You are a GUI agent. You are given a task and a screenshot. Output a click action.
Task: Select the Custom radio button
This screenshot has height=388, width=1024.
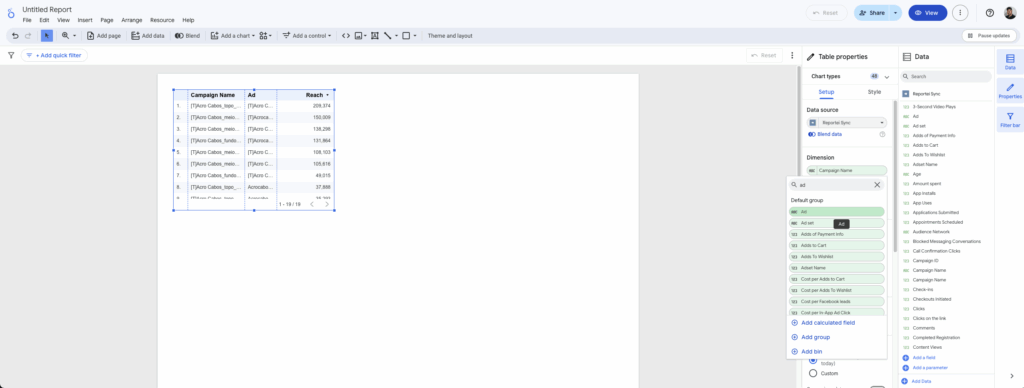(813, 373)
